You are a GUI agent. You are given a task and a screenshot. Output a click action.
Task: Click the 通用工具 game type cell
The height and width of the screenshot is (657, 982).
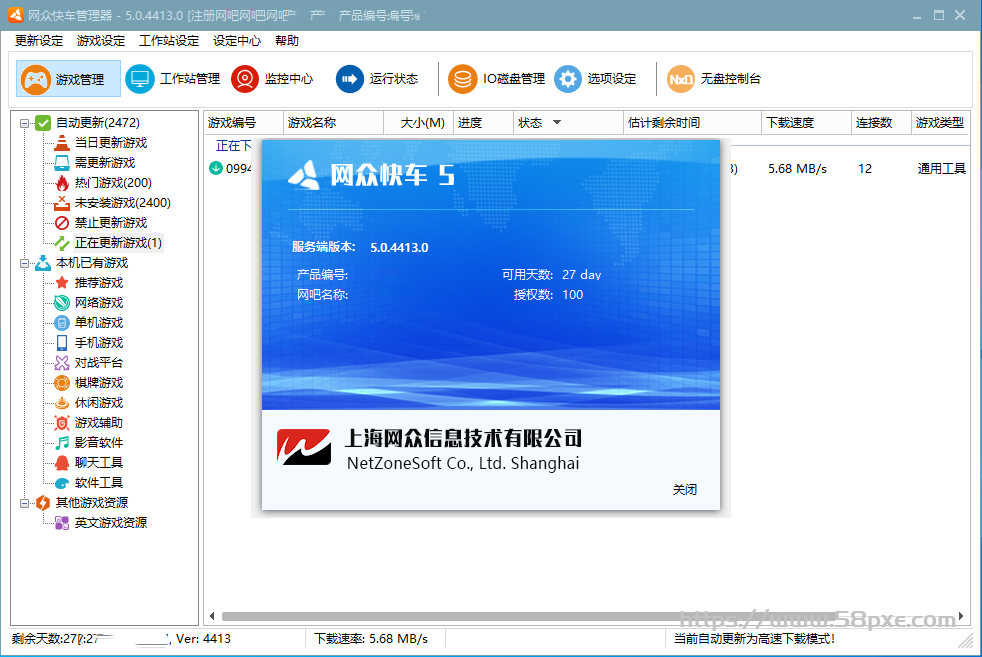click(942, 168)
